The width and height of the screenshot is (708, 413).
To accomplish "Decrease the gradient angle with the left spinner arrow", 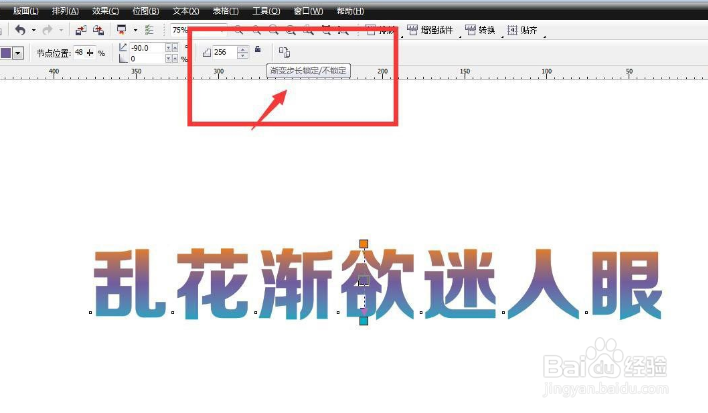I will (168, 48).
